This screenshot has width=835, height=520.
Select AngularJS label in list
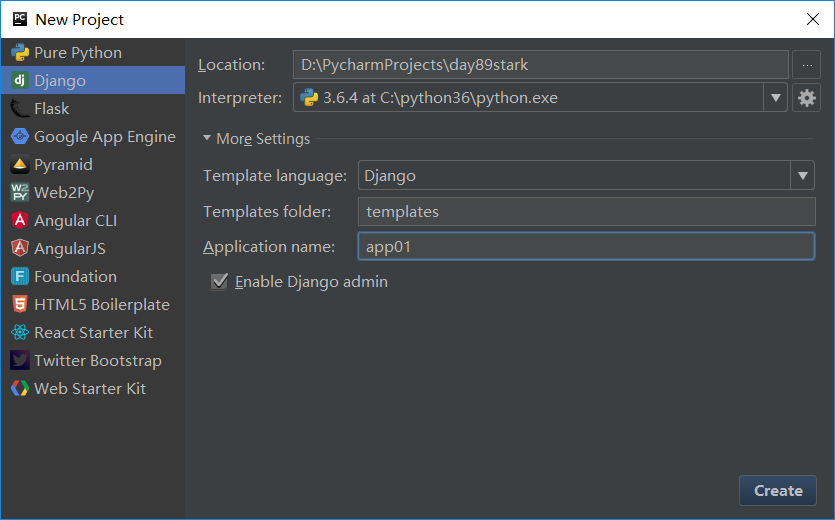coord(70,248)
